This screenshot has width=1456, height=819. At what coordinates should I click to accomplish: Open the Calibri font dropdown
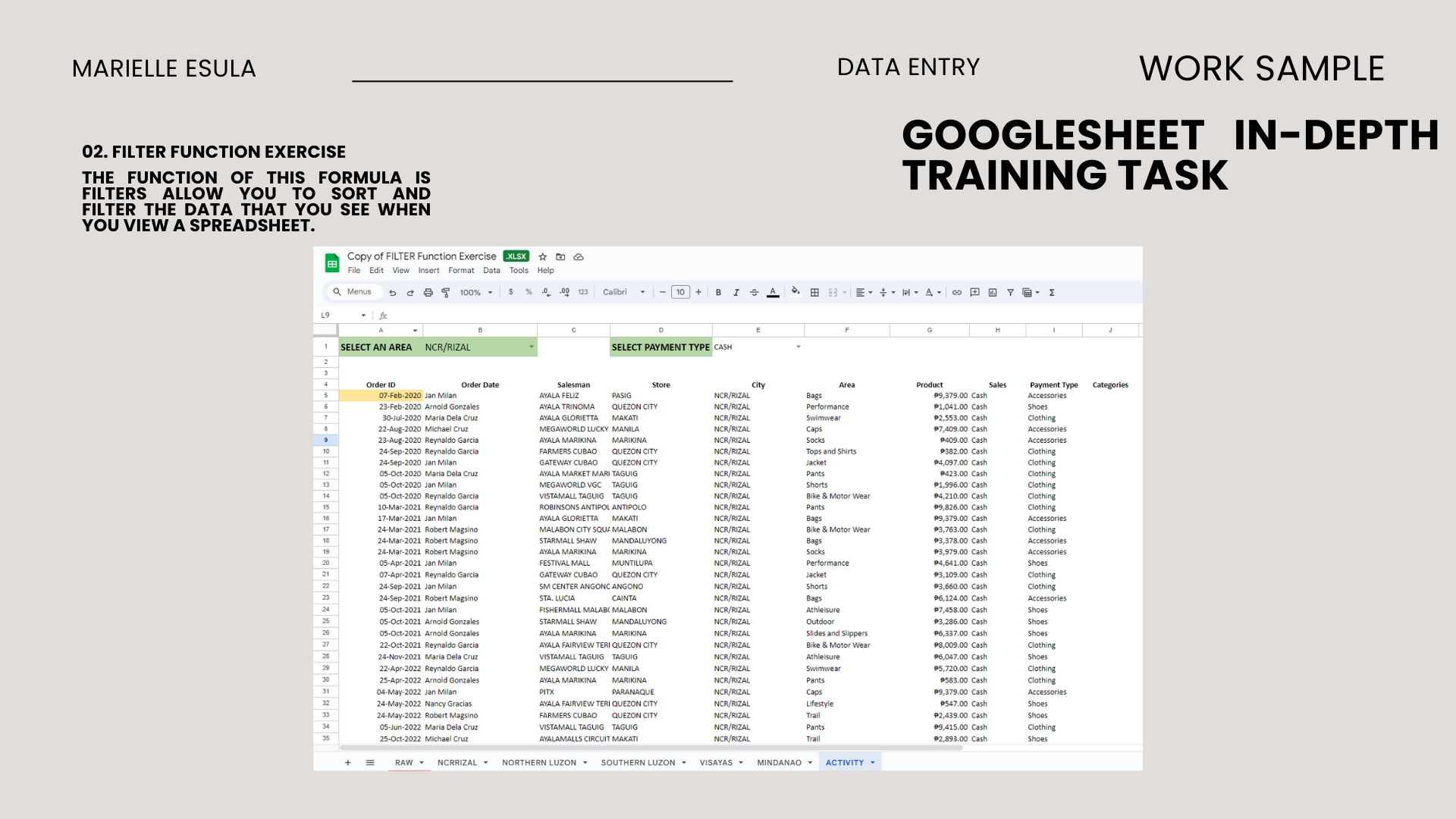(623, 293)
